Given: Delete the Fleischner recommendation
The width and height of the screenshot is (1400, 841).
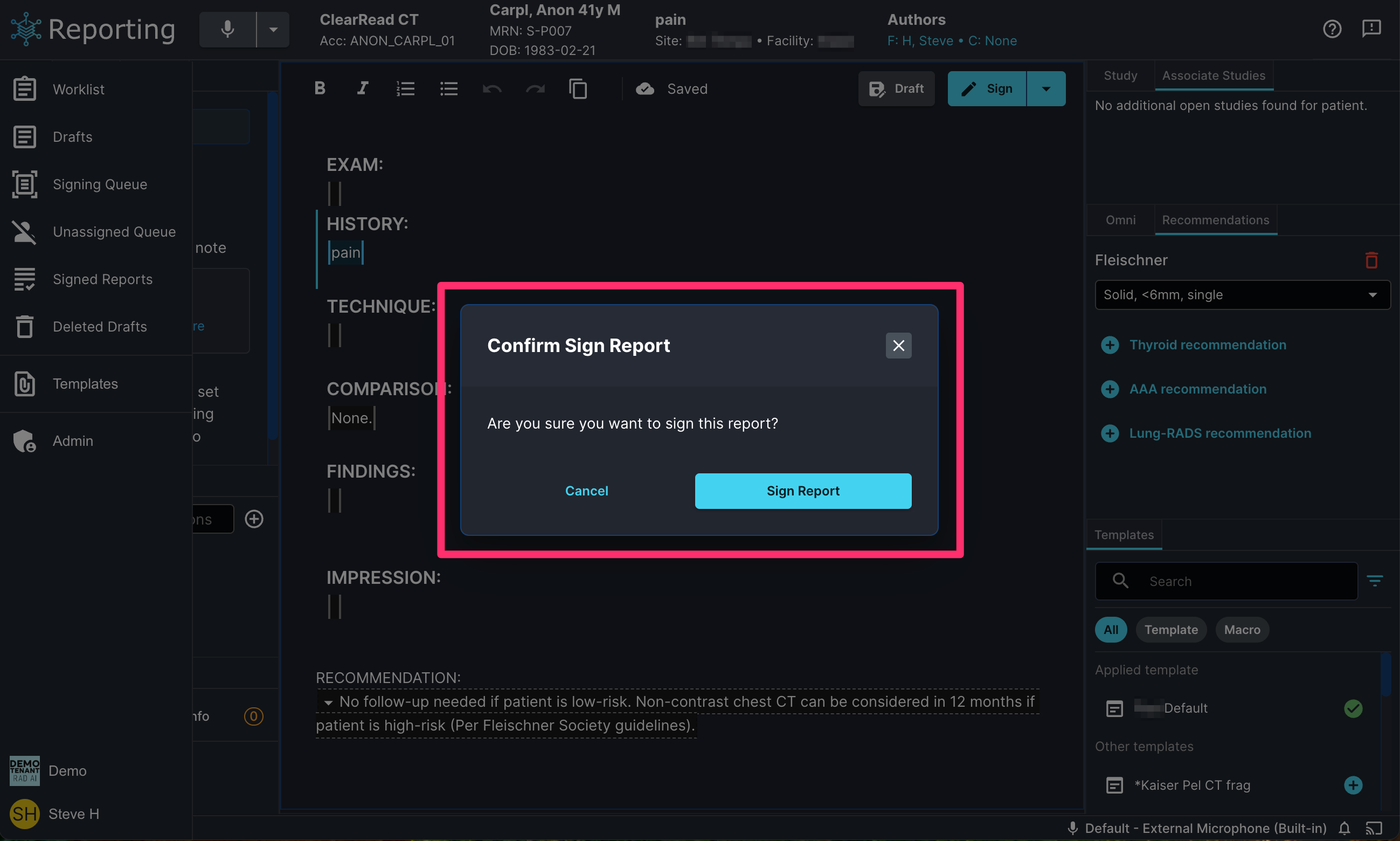Looking at the screenshot, I should coord(1371,260).
